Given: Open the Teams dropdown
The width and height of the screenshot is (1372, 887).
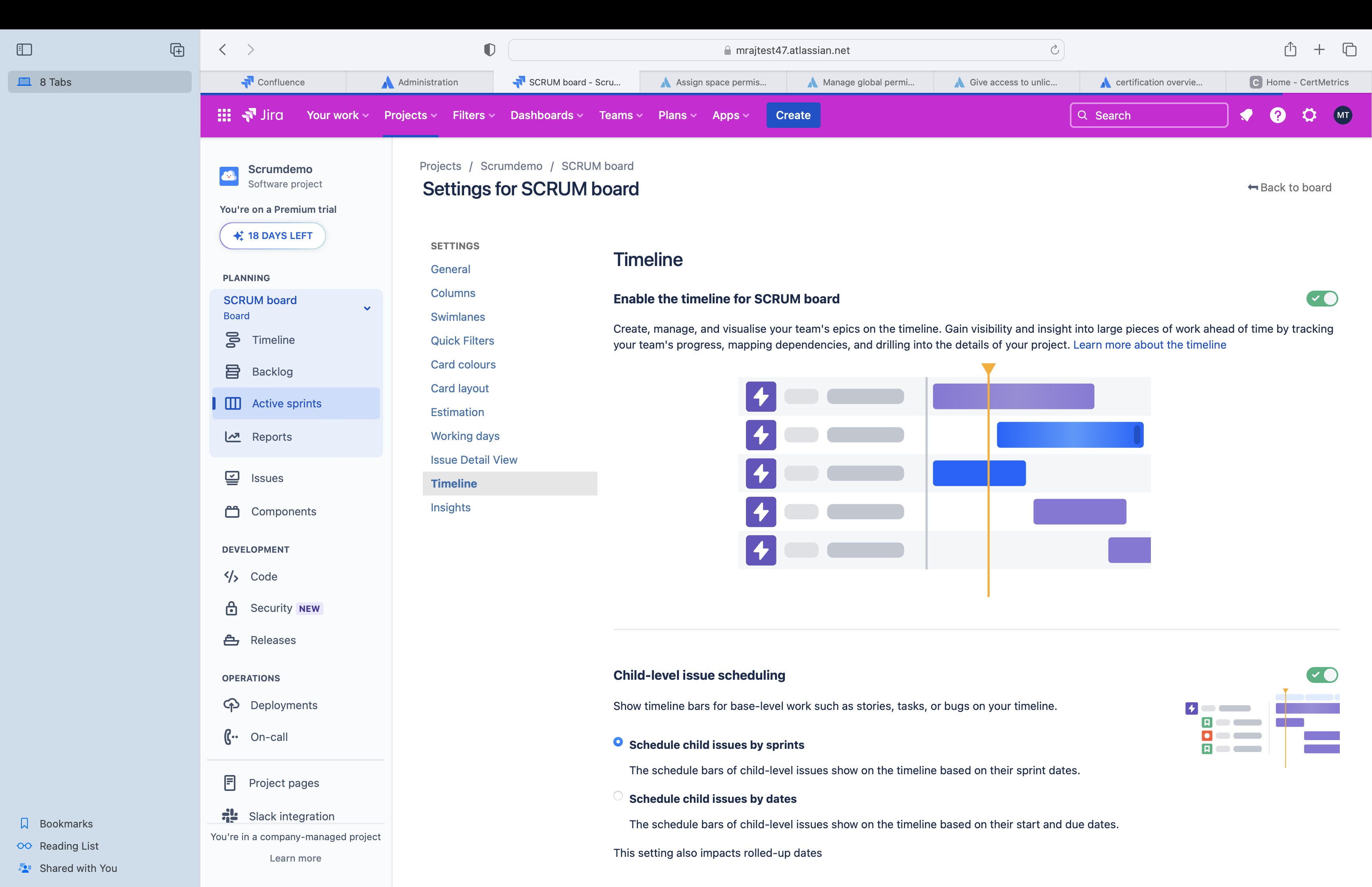Looking at the screenshot, I should (619, 115).
